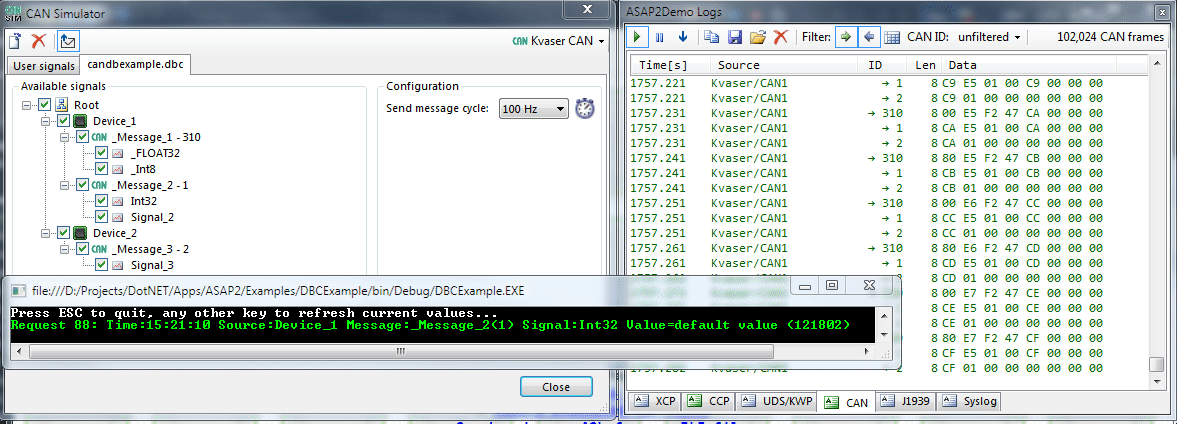Uncheck the _Message_2 - 1 checkbox
The image size is (1177, 424).
point(83,185)
